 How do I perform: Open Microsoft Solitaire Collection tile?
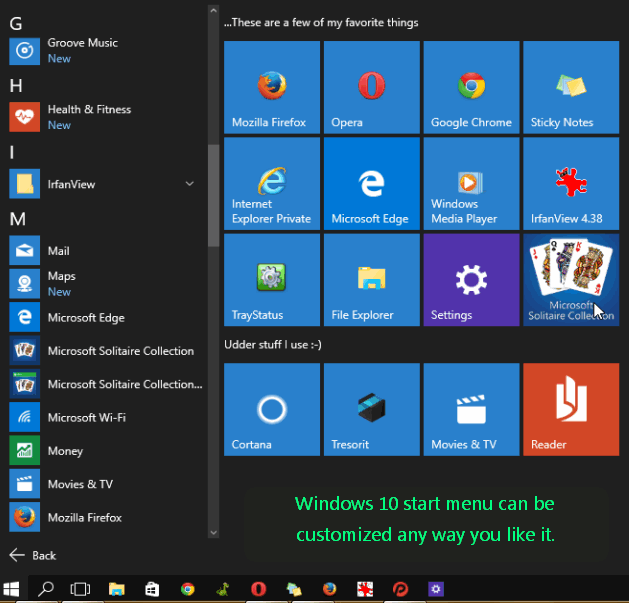571,280
